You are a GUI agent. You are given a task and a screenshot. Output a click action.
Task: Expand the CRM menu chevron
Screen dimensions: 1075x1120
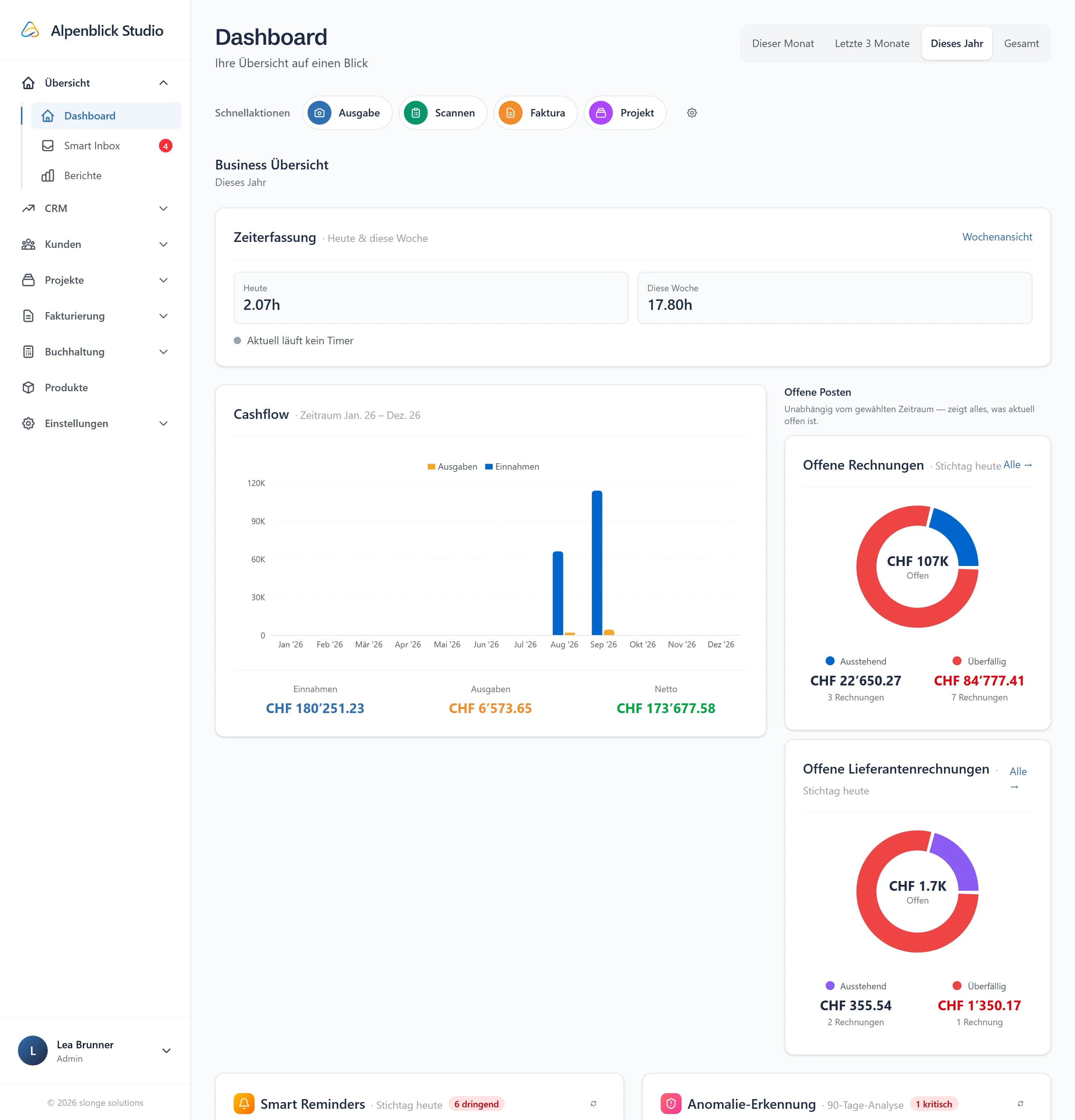coord(163,209)
